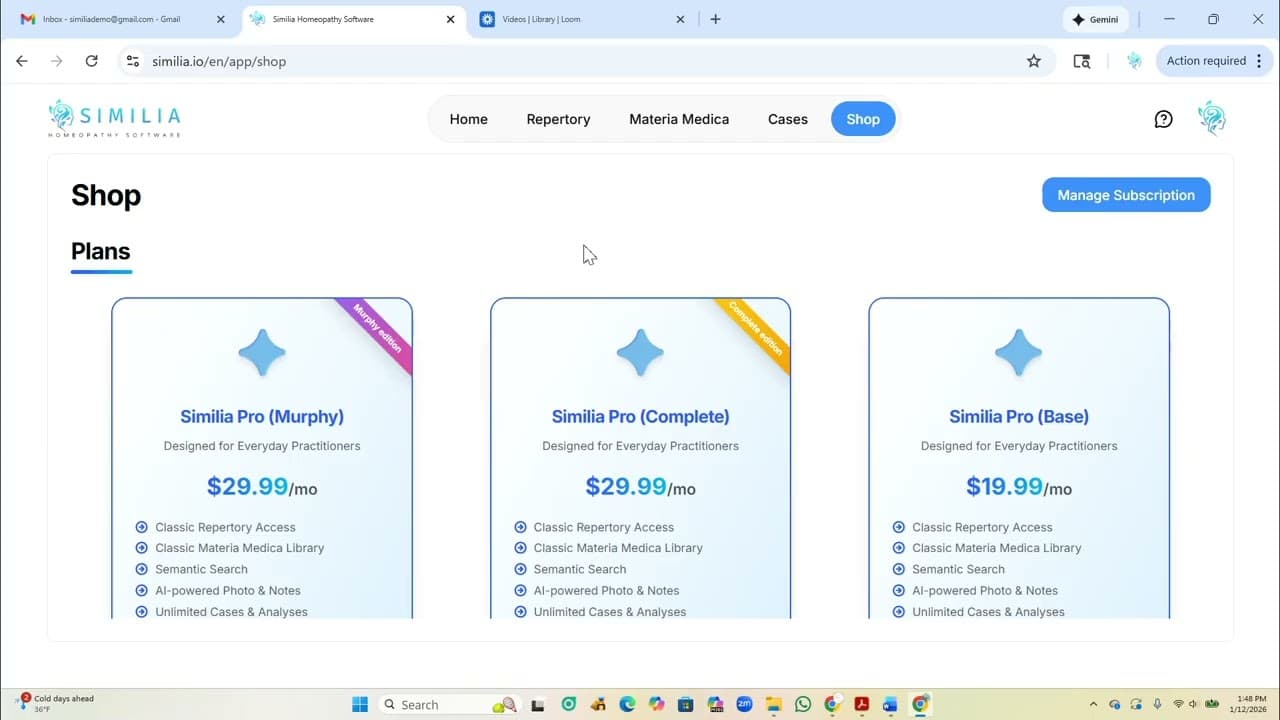Click the icon beside AI-powered Photo & Notes on Murphy plan
The width and height of the screenshot is (1280, 720).
pyautogui.click(x=141, y=590)
